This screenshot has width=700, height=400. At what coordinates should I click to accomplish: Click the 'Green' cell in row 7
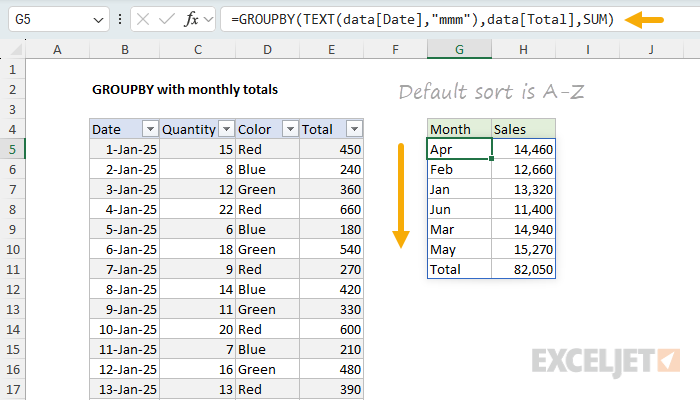[x=267, y=189]
